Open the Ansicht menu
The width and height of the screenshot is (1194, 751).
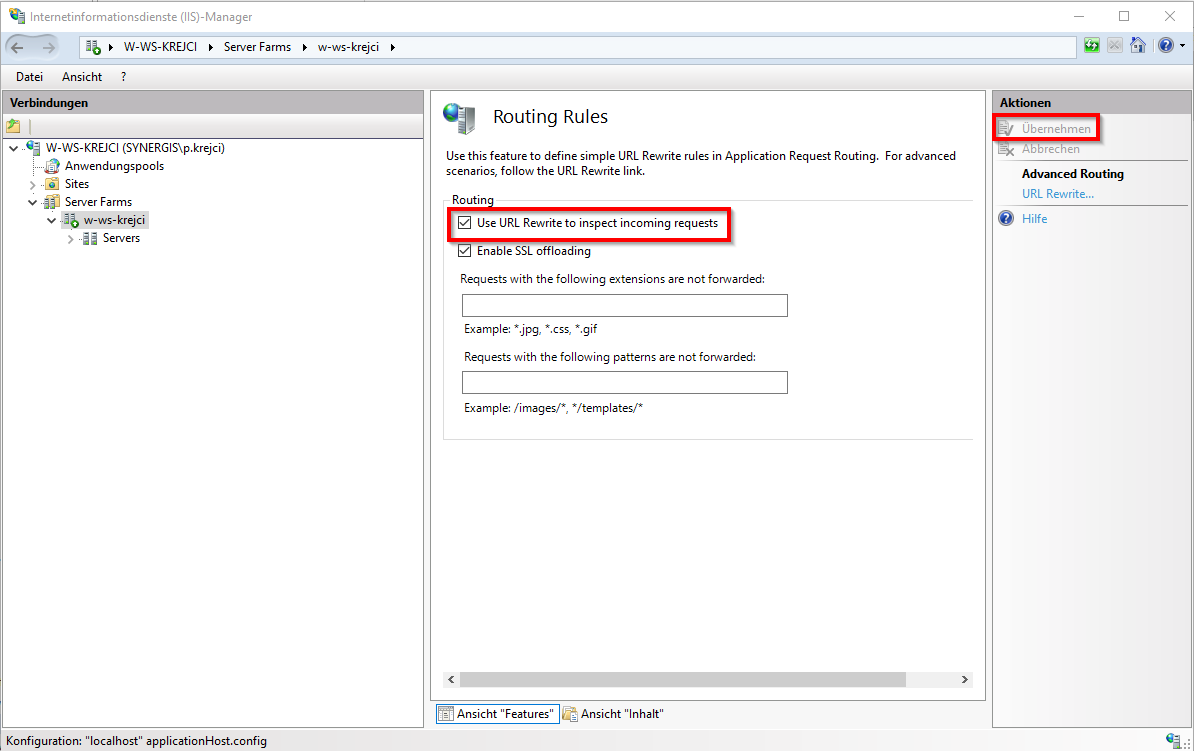[81, 76]
